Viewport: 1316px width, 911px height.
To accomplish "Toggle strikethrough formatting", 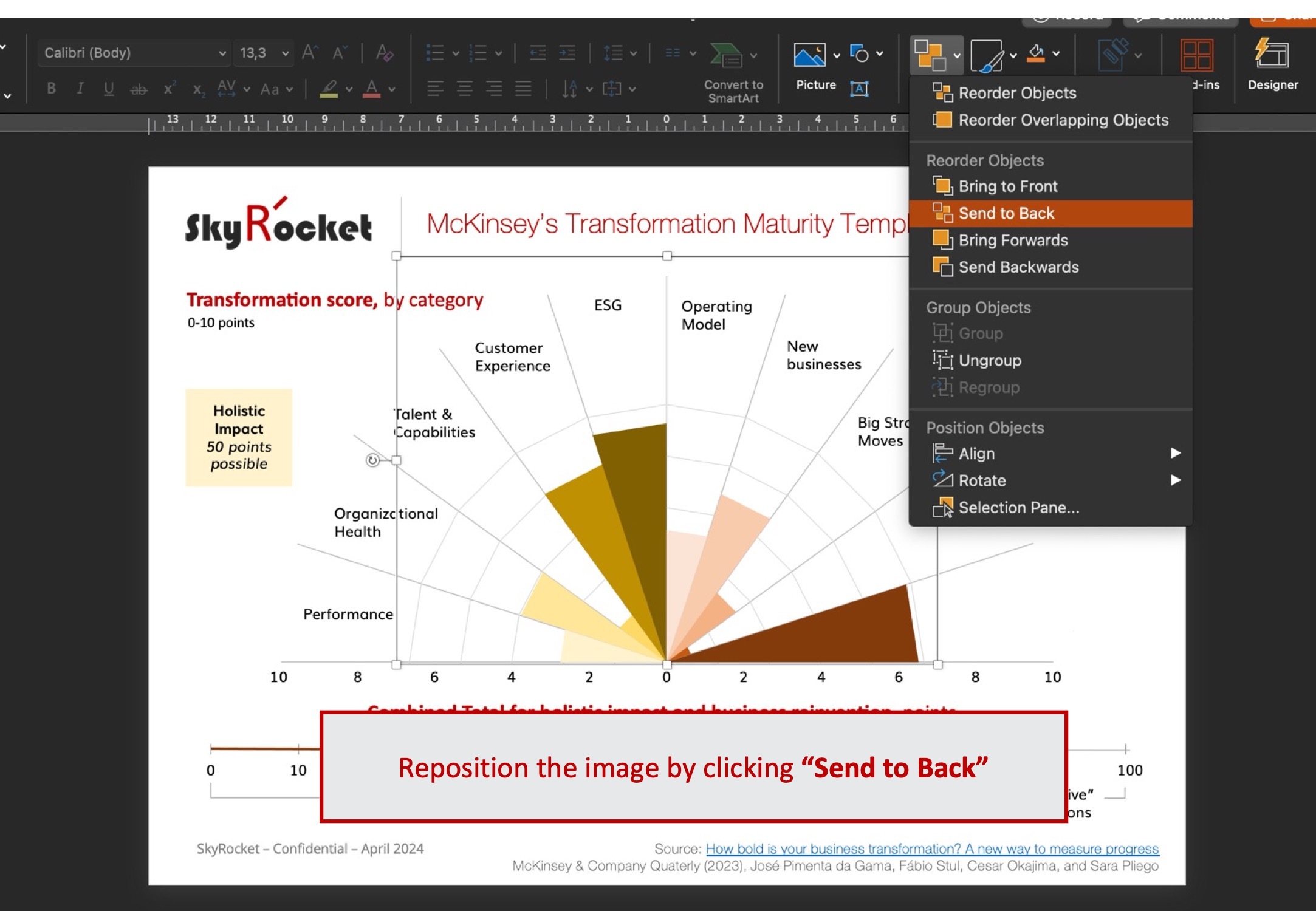I will pos(139,89).
